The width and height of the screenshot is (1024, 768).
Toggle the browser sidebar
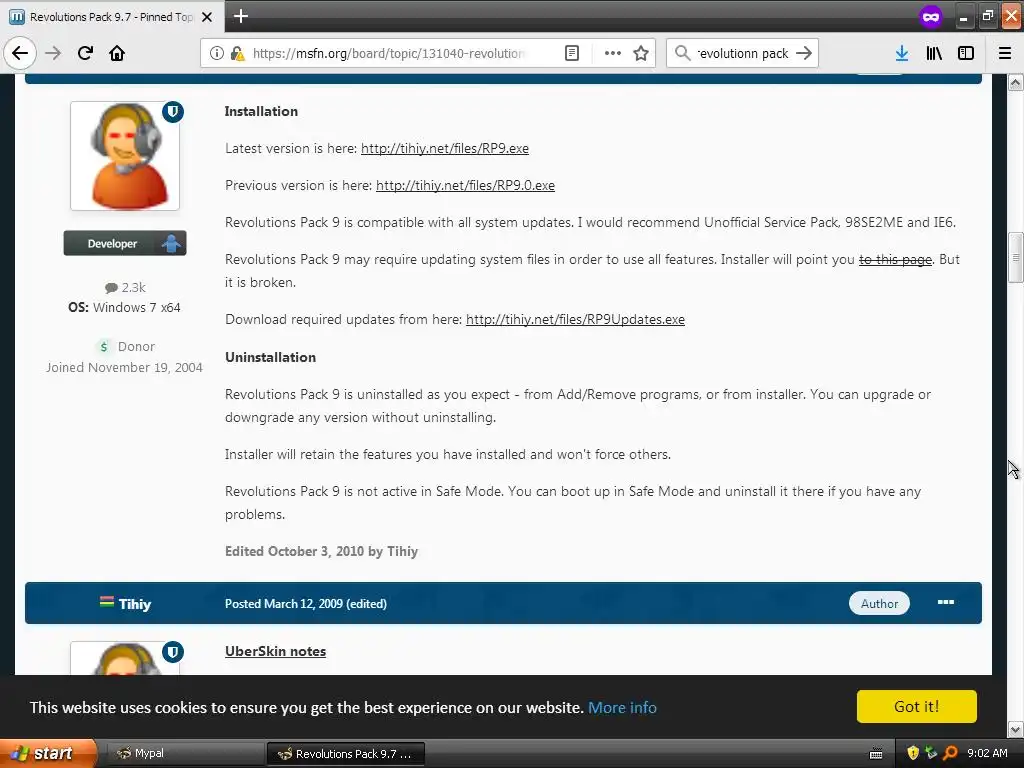[x=966, y=53]
